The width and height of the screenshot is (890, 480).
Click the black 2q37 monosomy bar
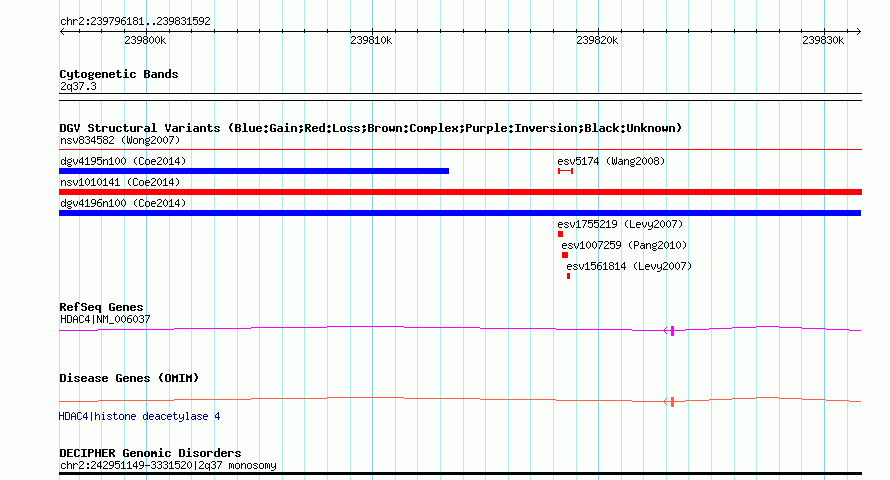point(460,473)
